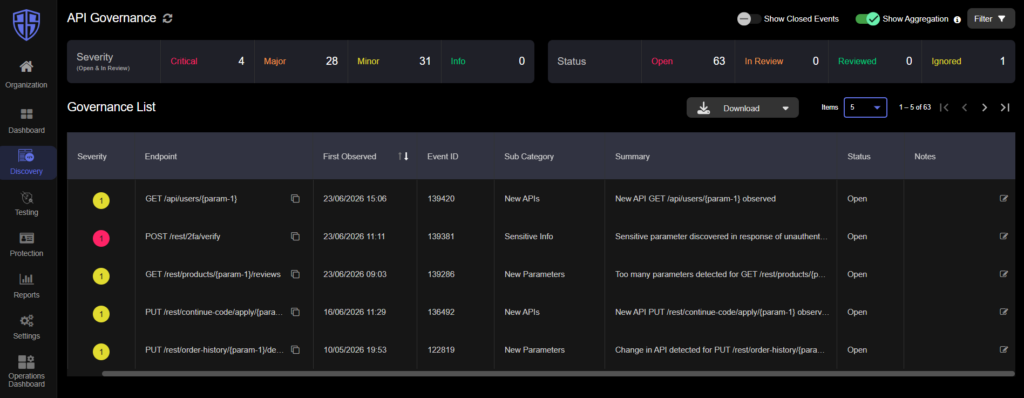The width and height of the screenshot is (1024, 398).
Task: Toggle Show Aggregation switch off
Action: (868, 19)
